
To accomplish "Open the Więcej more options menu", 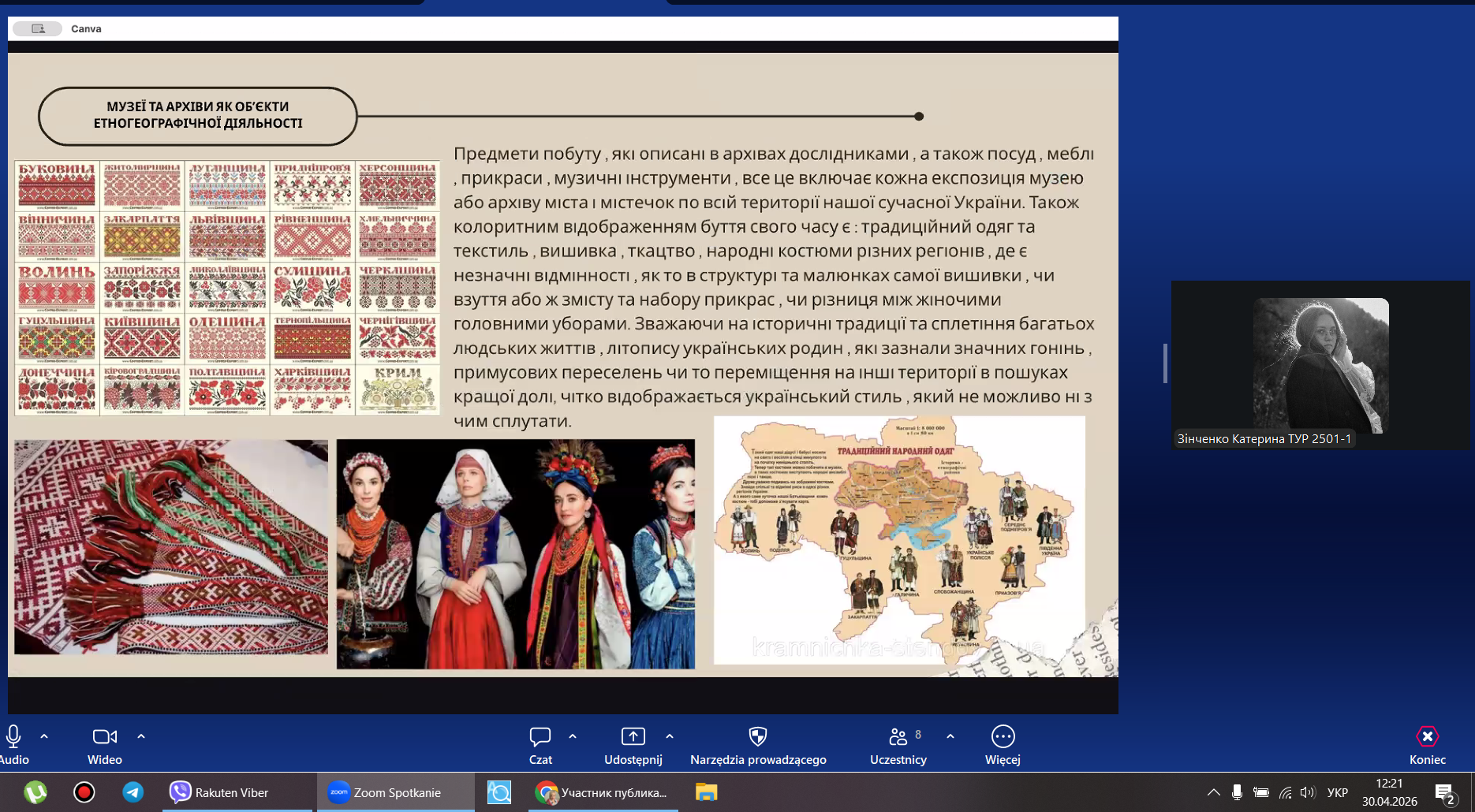I will pyautogui.click(x=1003, y=736).
